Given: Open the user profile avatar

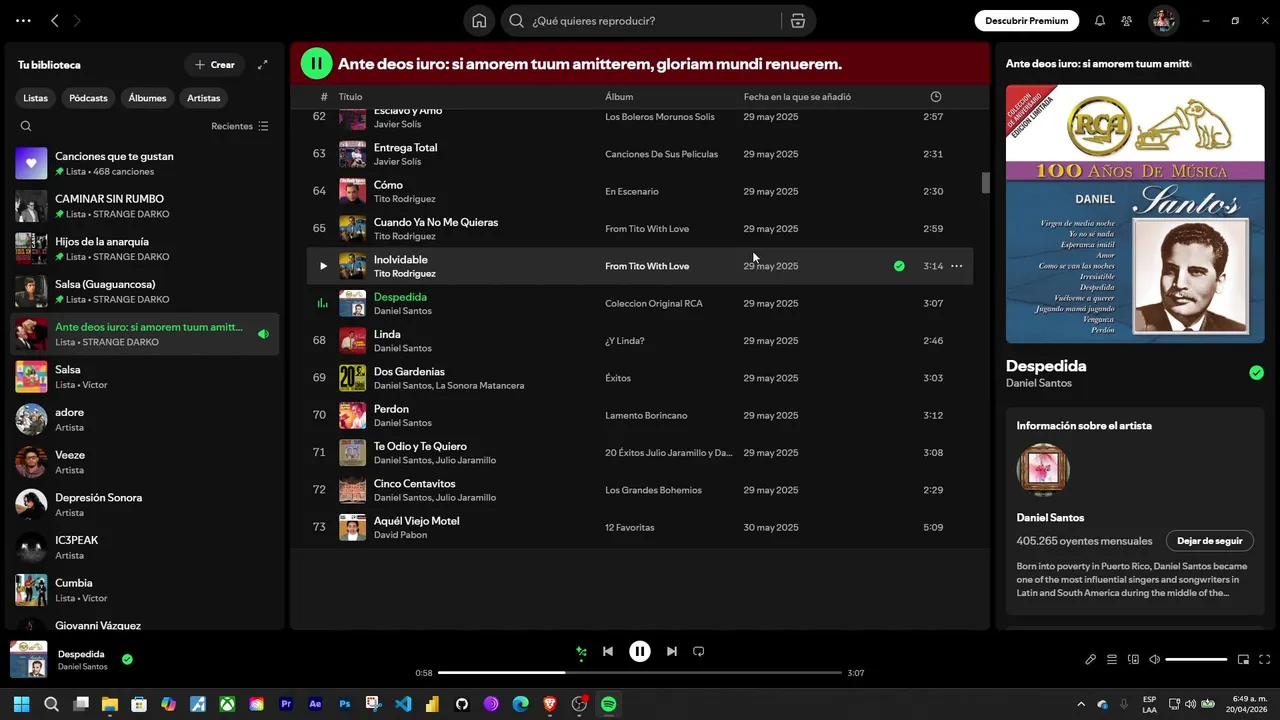Looking at the screenshot, I should (1163, 21).
